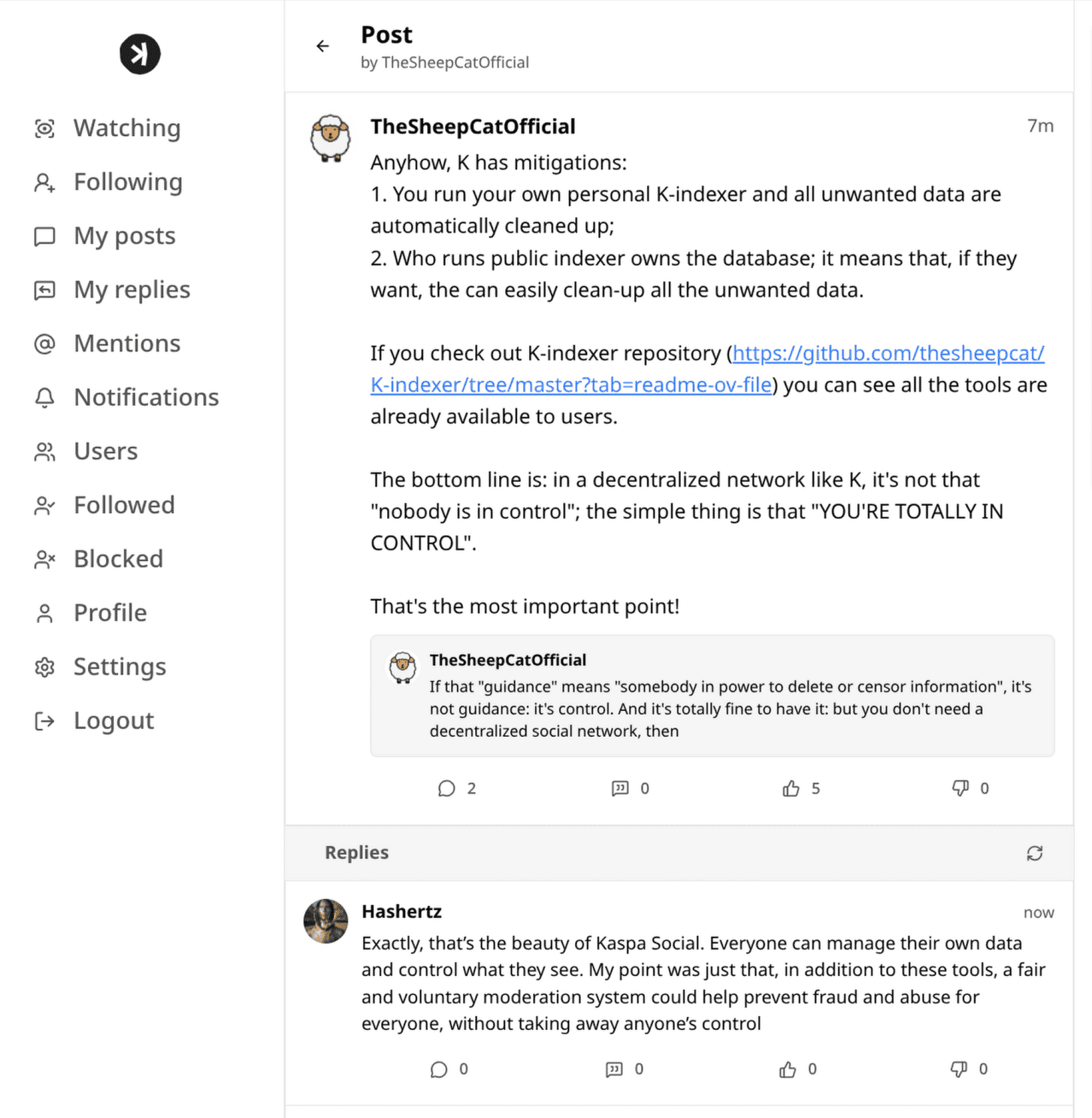
Task: Click the K logo at top of sidebar
Action: pos(140,54)
